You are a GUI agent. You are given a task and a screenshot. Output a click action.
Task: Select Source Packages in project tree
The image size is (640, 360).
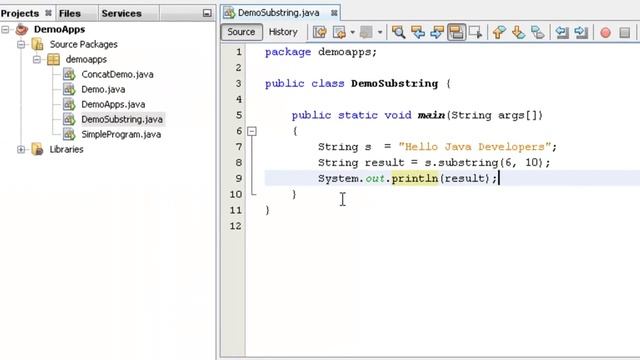click(84, 44)
